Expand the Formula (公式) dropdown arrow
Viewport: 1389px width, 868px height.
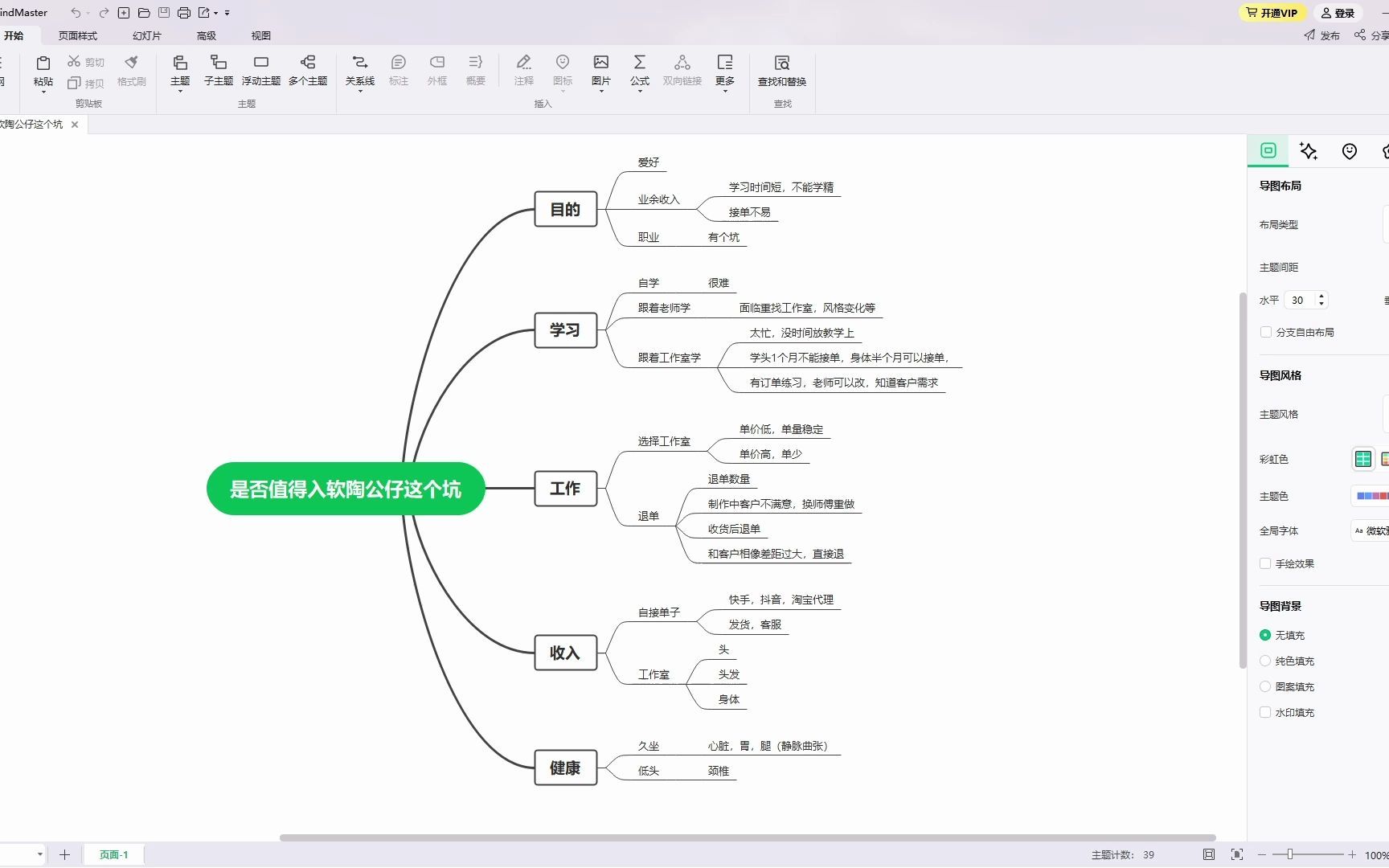pyautogui.click(x=640, y=92)
